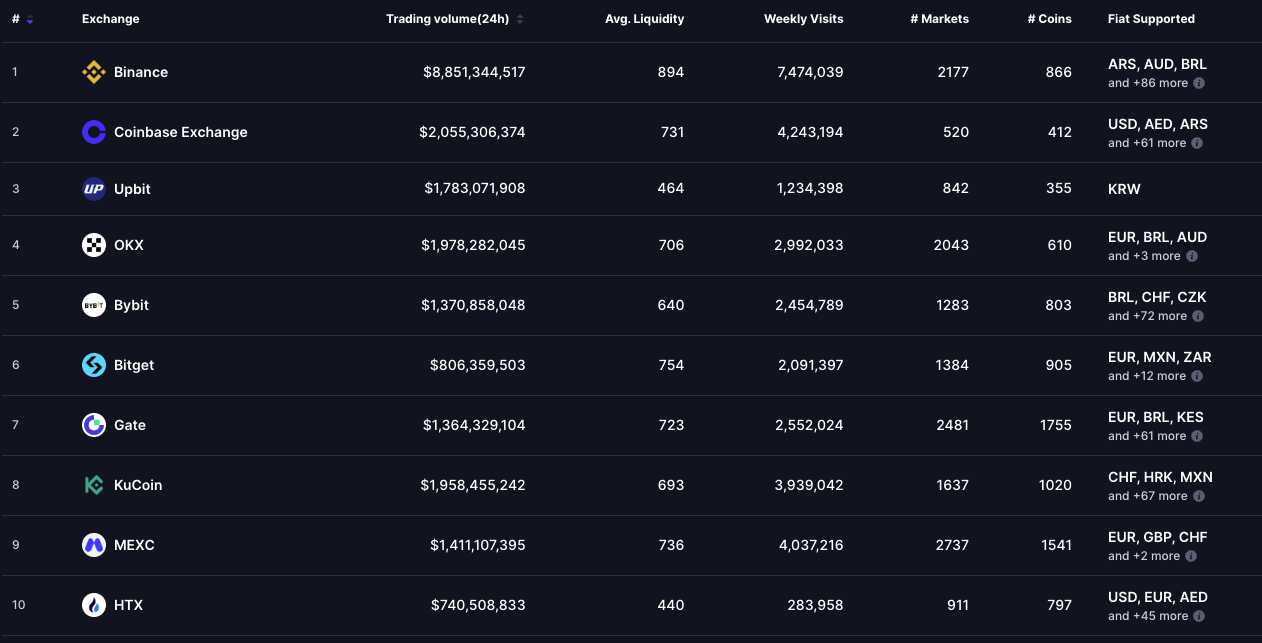The height and width of the screenshot is (643, 1262).
Task: Open the Bitget exchange link
Action: click(x=134, y=365)
